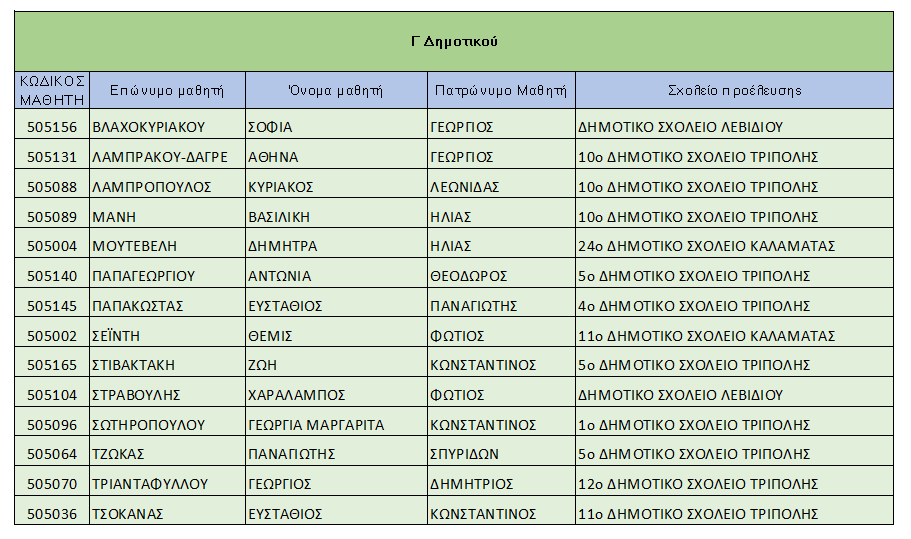The height and width of the screenshot is (539, 911).
Task: Select the 'Σχολείο προέλευσης' header cell
Action: [x=734, y=90]
